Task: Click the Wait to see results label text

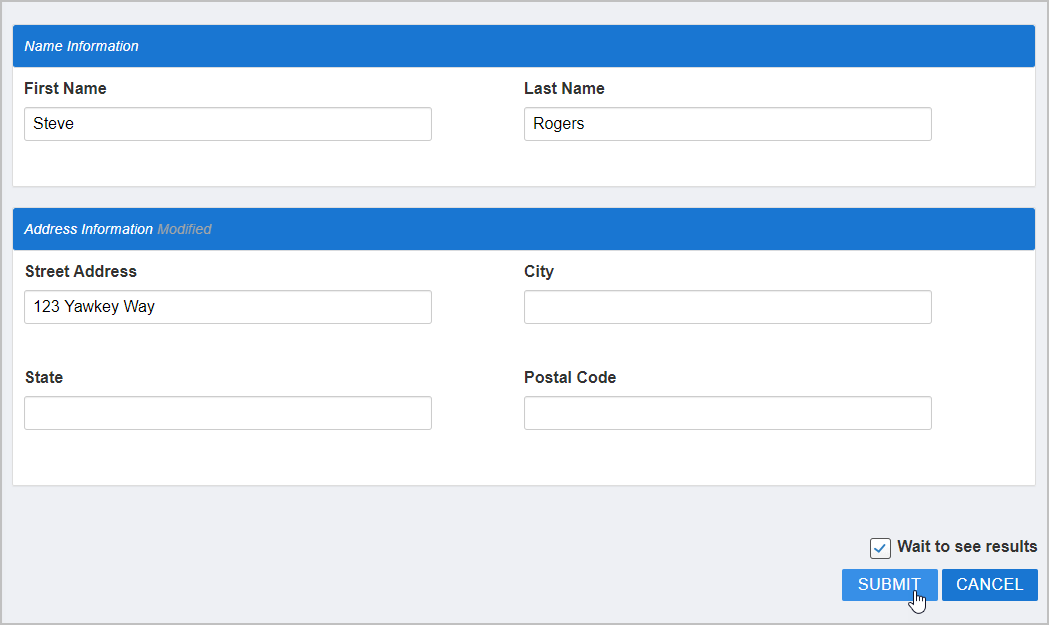Action: [x=967, y=546]
